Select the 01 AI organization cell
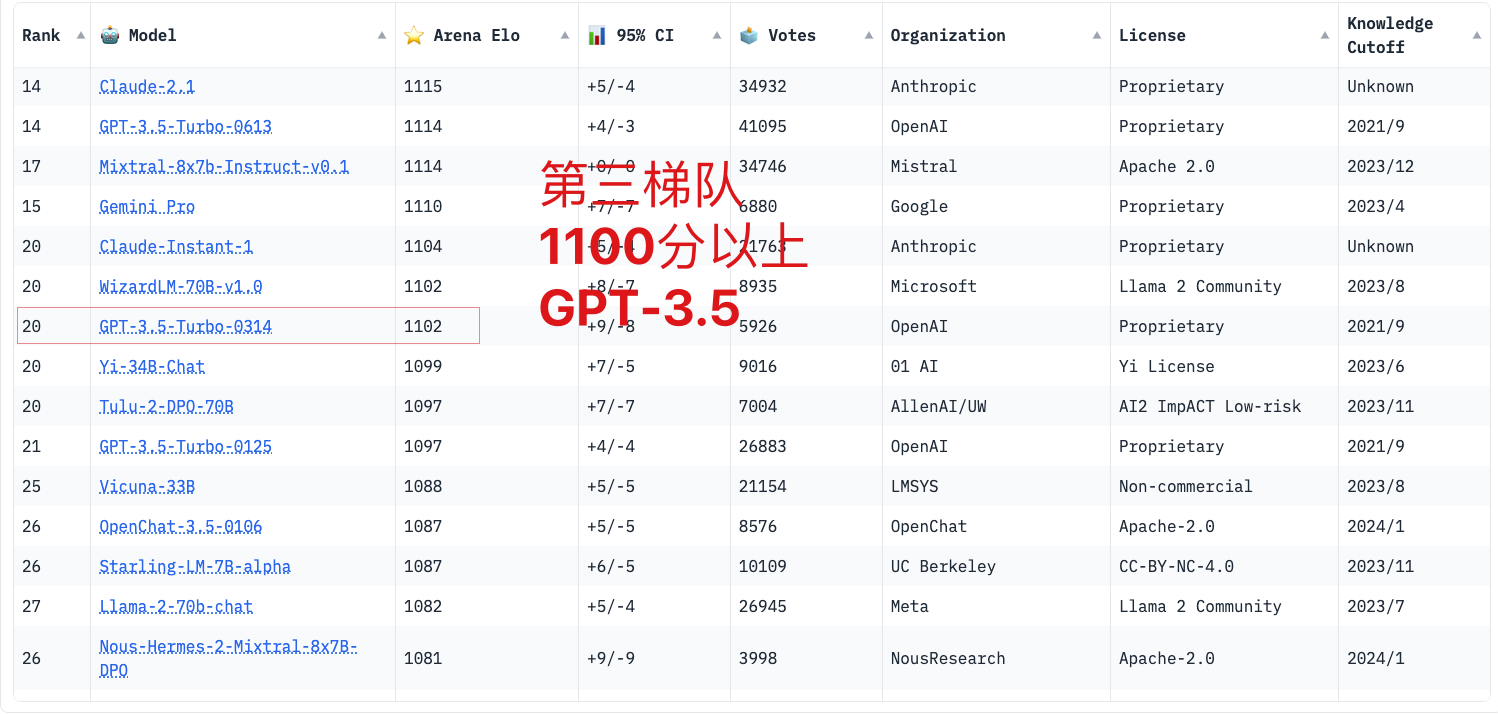 click(914, 366)
